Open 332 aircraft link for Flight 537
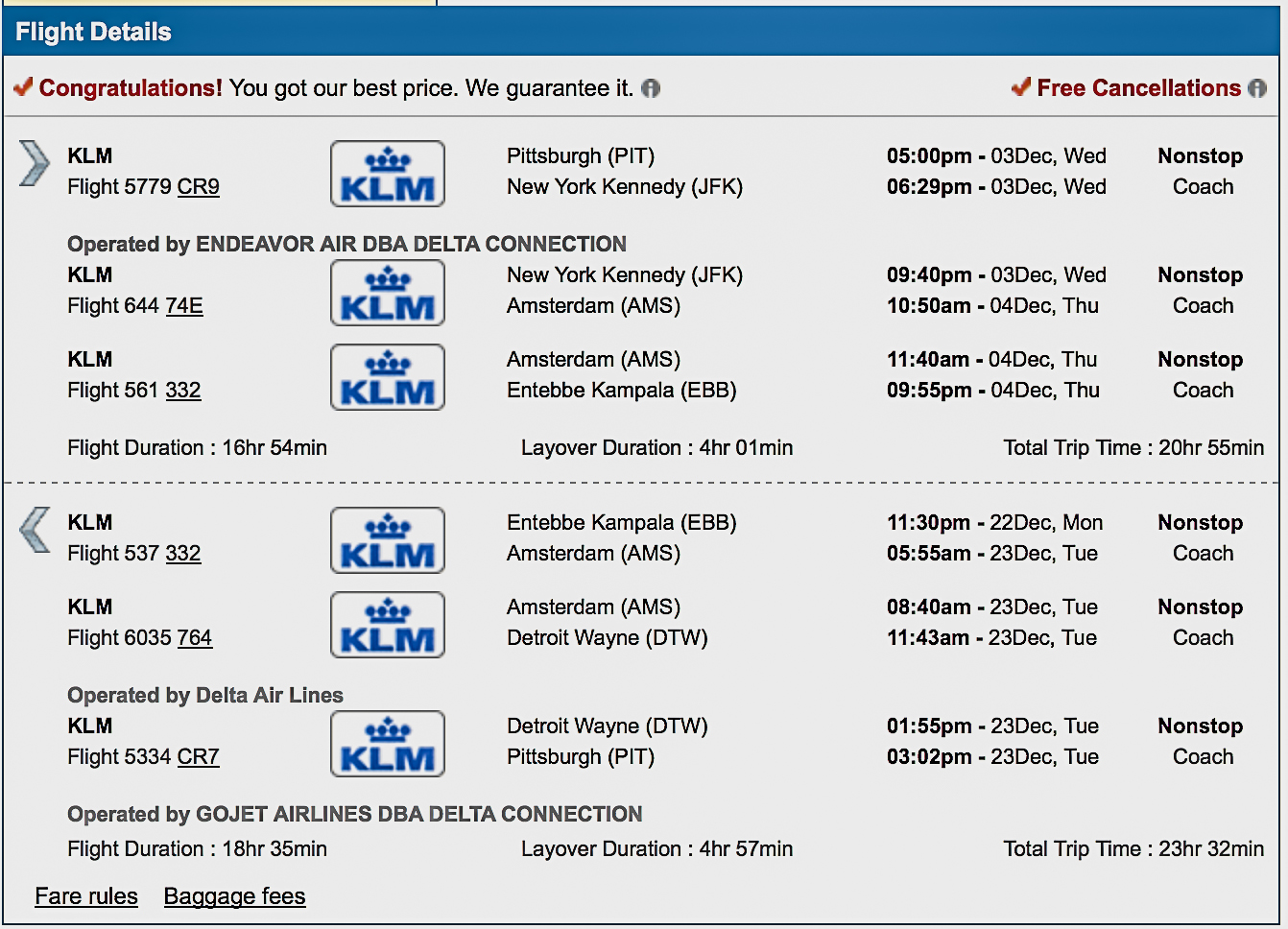Screen dimensions: 1288x929 pyautogui.click(x=183, y=554)
